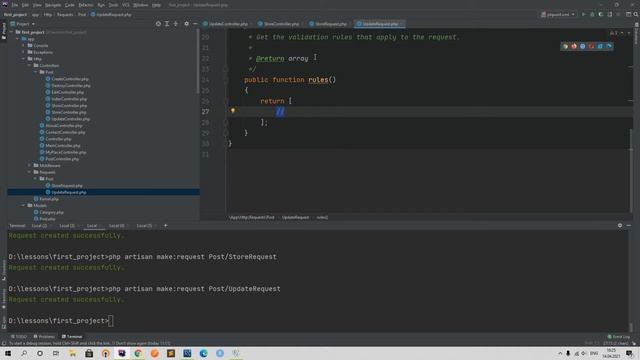Open in Edge browser icon in editor
The height and width of the screenshot is (360, 640).
pos(609,46)
